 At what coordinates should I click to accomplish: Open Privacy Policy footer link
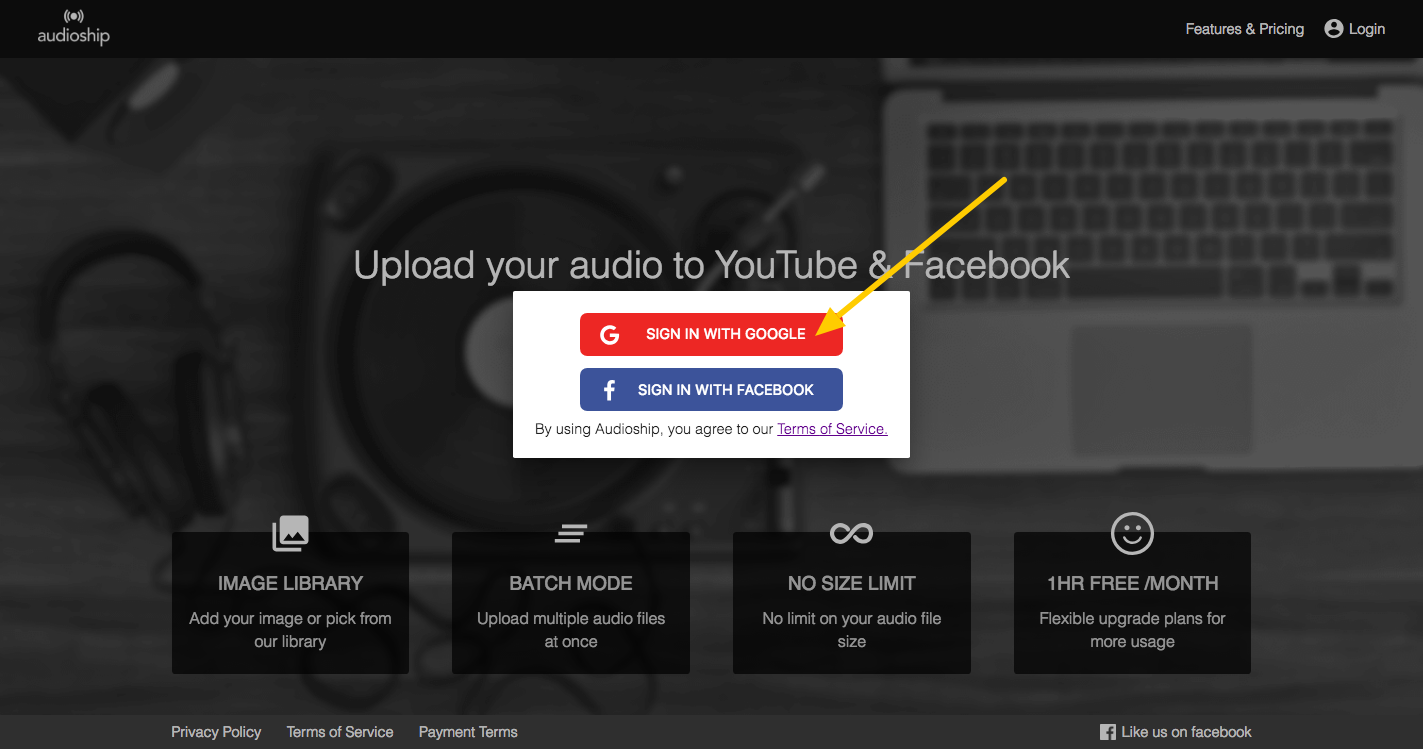coord(216,732)
